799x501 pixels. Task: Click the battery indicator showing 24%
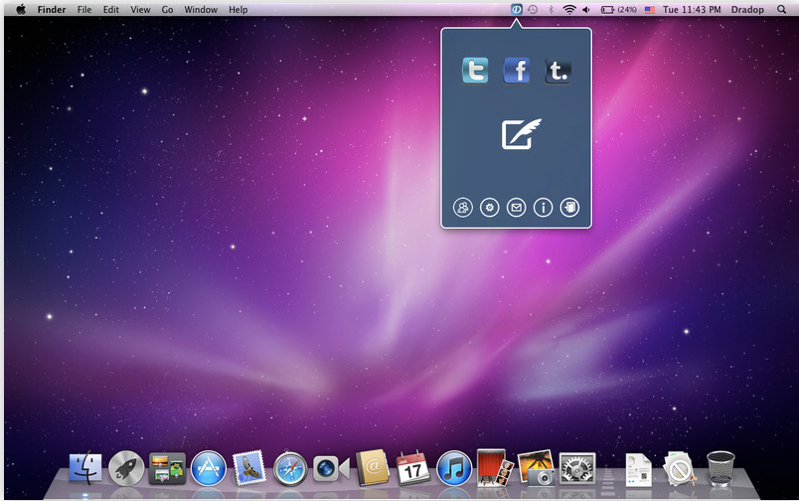point(619,9)
